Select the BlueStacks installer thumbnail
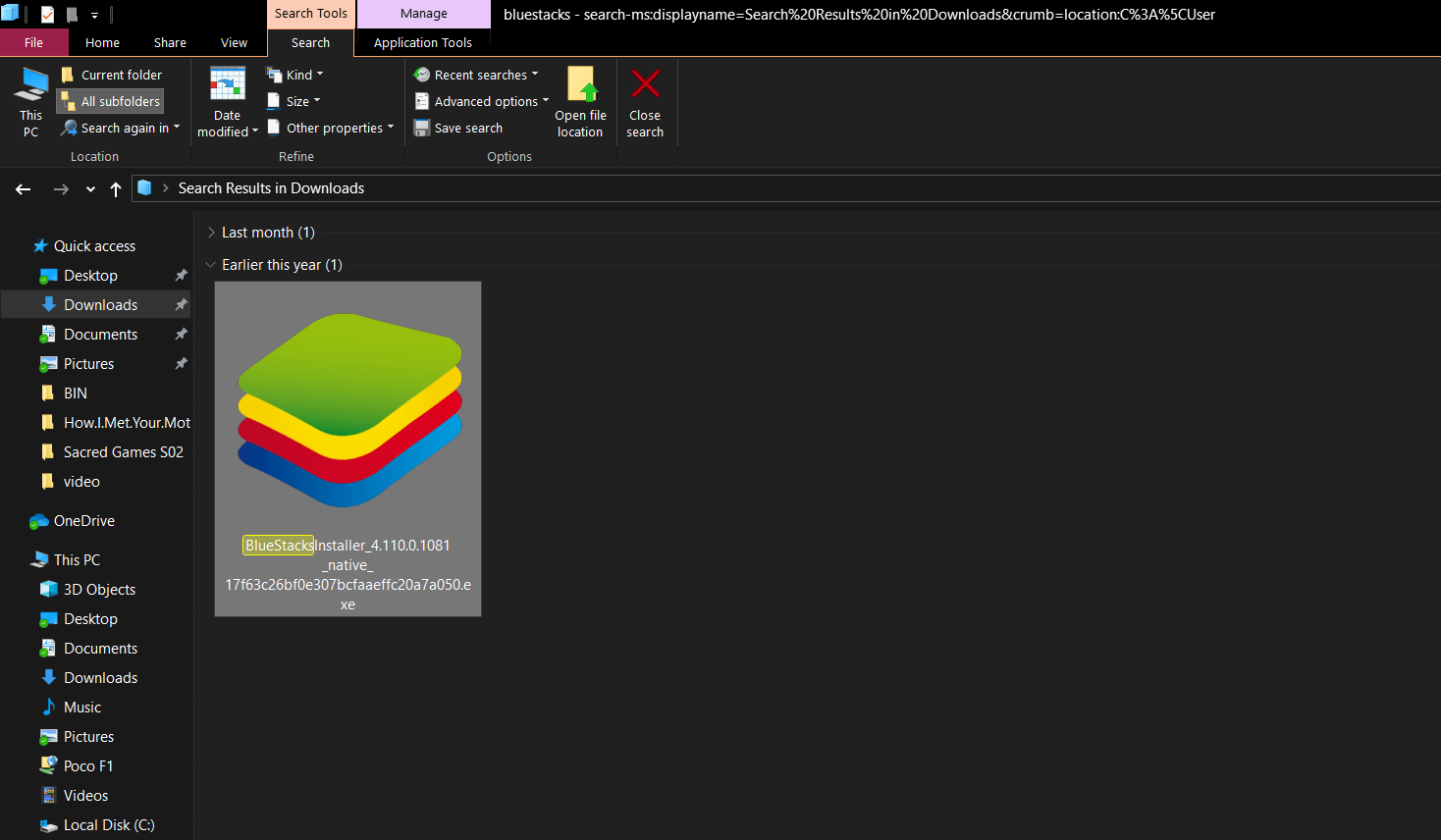The width and height of the screenshot is (1441, 840). pos(348,410)
